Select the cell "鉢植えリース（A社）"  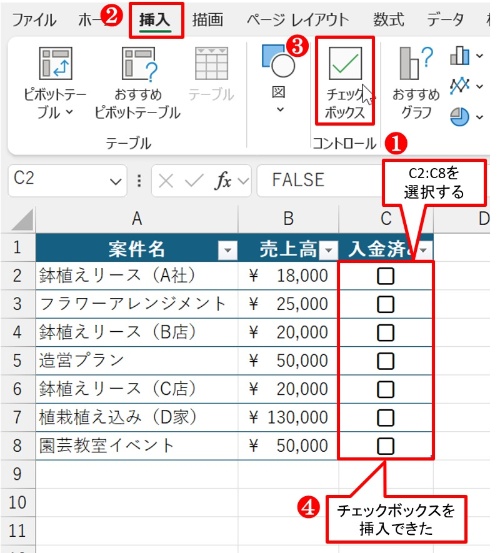pyautogui.click(x=137, y=276)
